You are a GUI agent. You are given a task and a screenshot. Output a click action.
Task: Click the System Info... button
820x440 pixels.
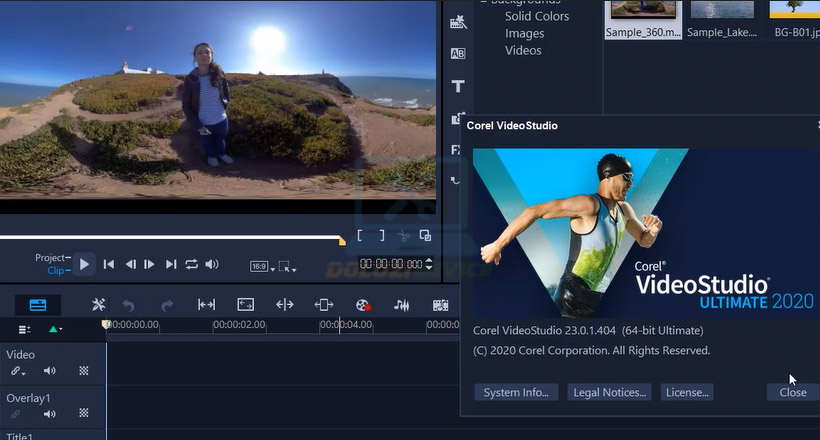click(515, 392)
